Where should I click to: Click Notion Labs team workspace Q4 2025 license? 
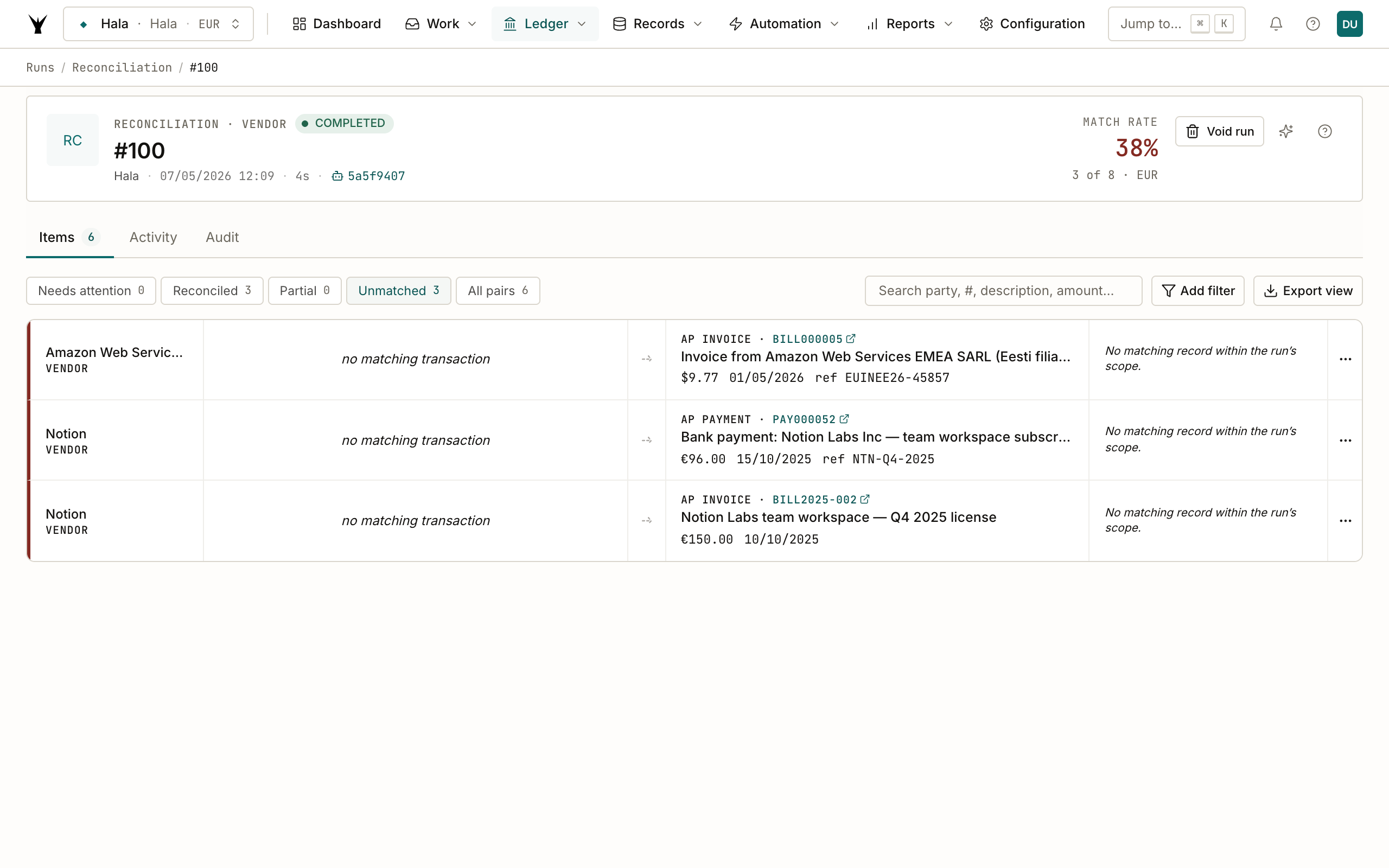click(838, 518)
